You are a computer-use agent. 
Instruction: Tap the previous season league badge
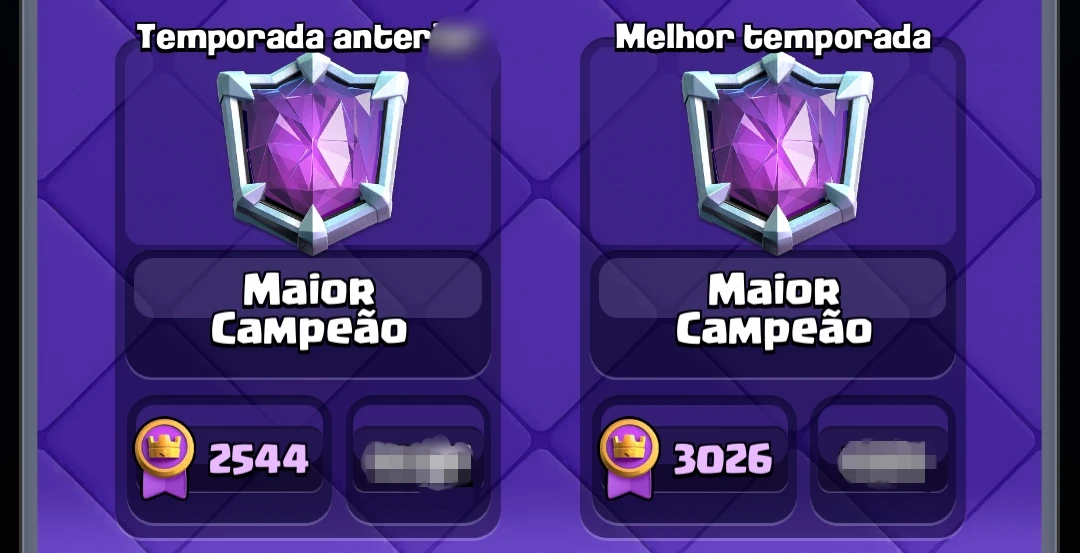(313, 153)
